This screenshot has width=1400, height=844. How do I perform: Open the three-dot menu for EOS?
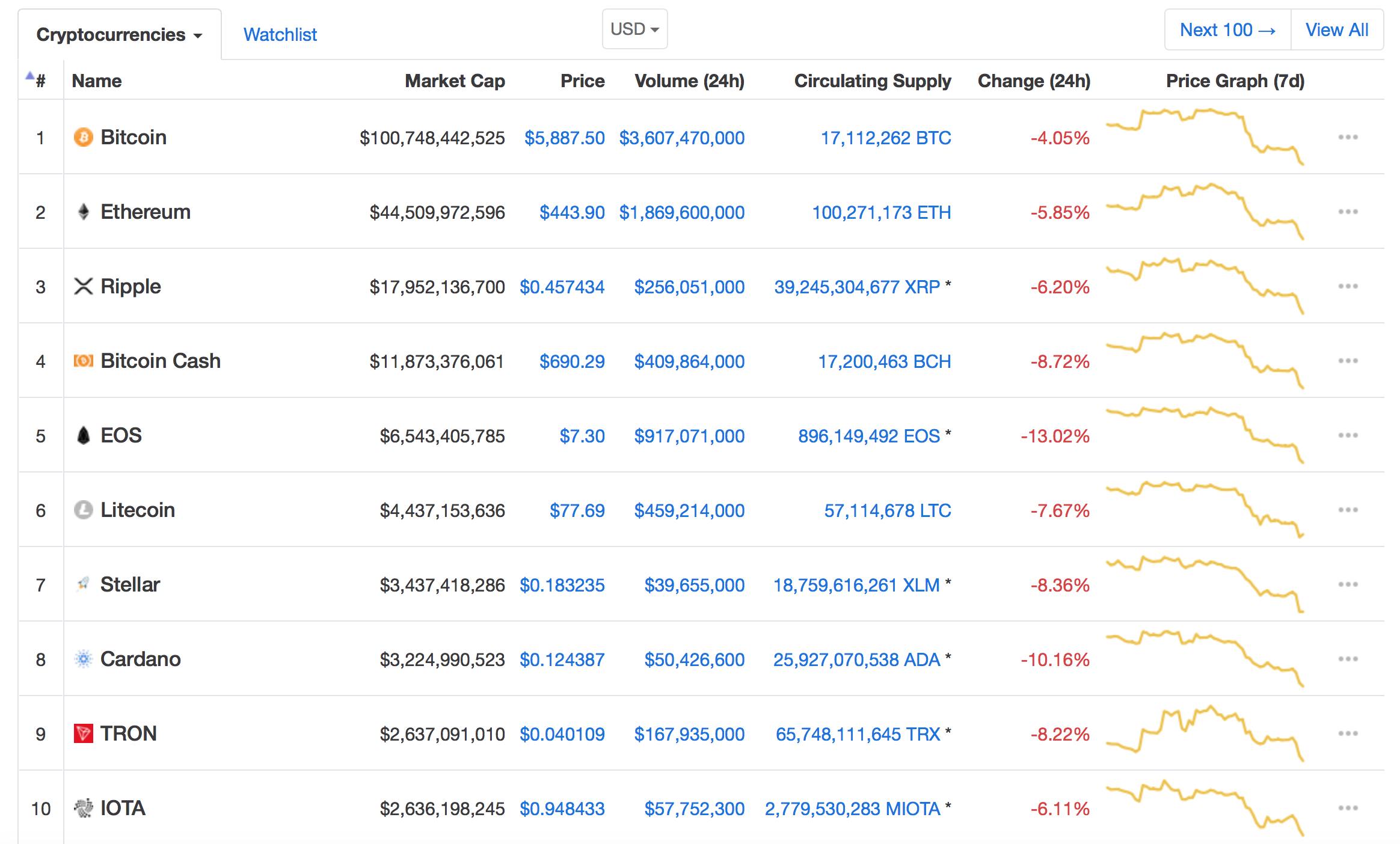(1348, 435)
